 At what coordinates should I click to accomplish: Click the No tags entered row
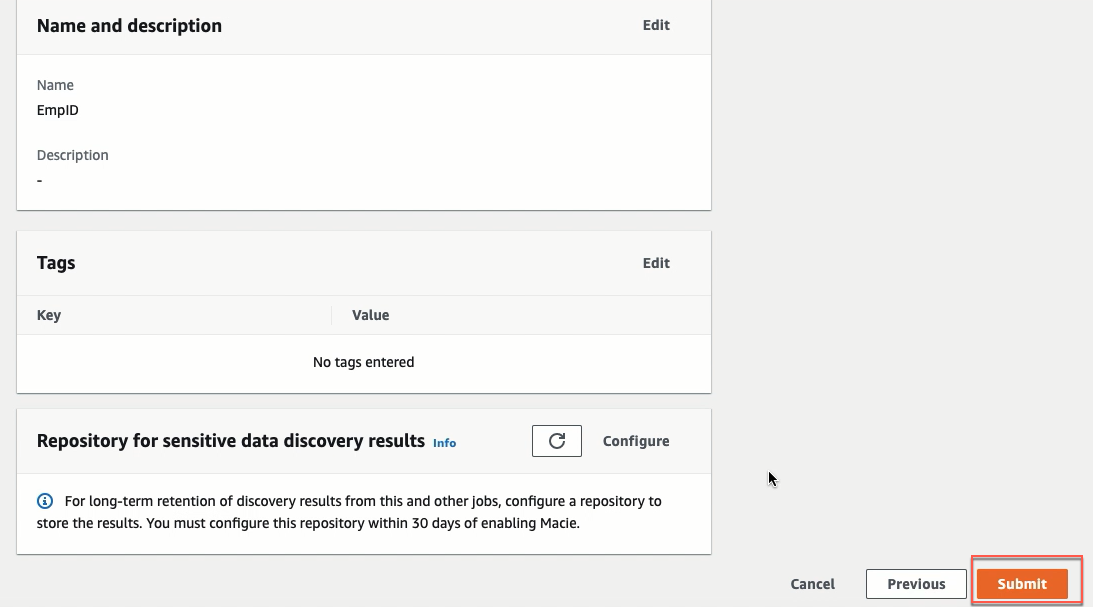tap(364, 362)
